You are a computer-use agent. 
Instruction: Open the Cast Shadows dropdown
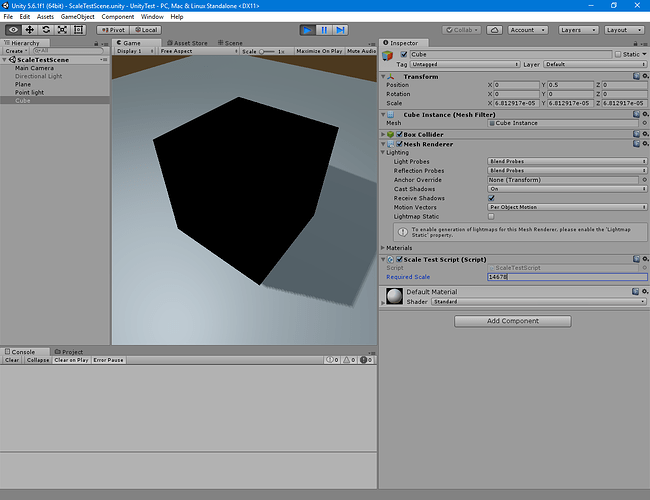click(566, 189)
